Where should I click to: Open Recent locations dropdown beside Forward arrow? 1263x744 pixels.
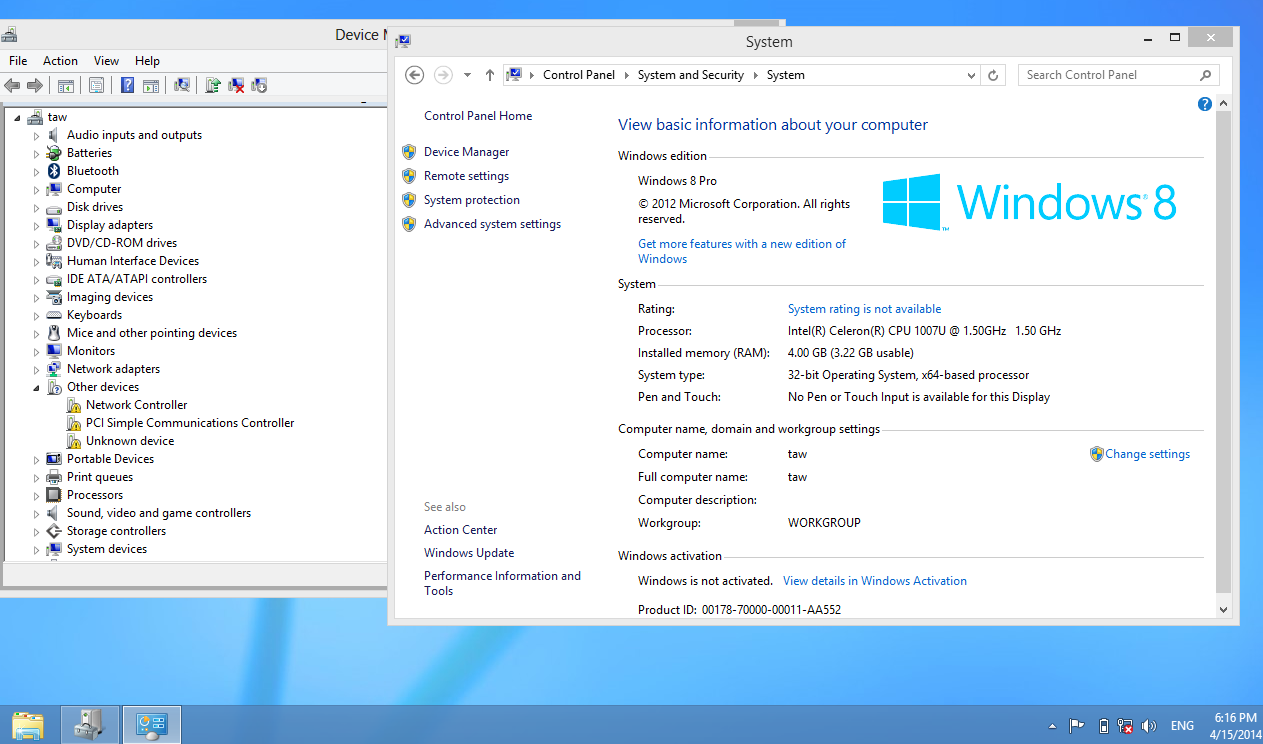tap(467, 75)
